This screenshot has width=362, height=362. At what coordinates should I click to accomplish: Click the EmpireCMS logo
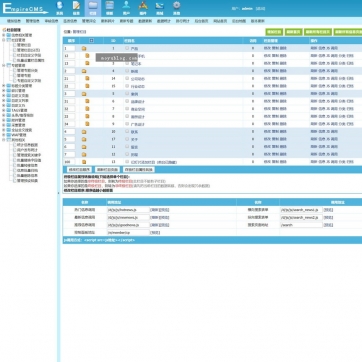coord(25,9)
